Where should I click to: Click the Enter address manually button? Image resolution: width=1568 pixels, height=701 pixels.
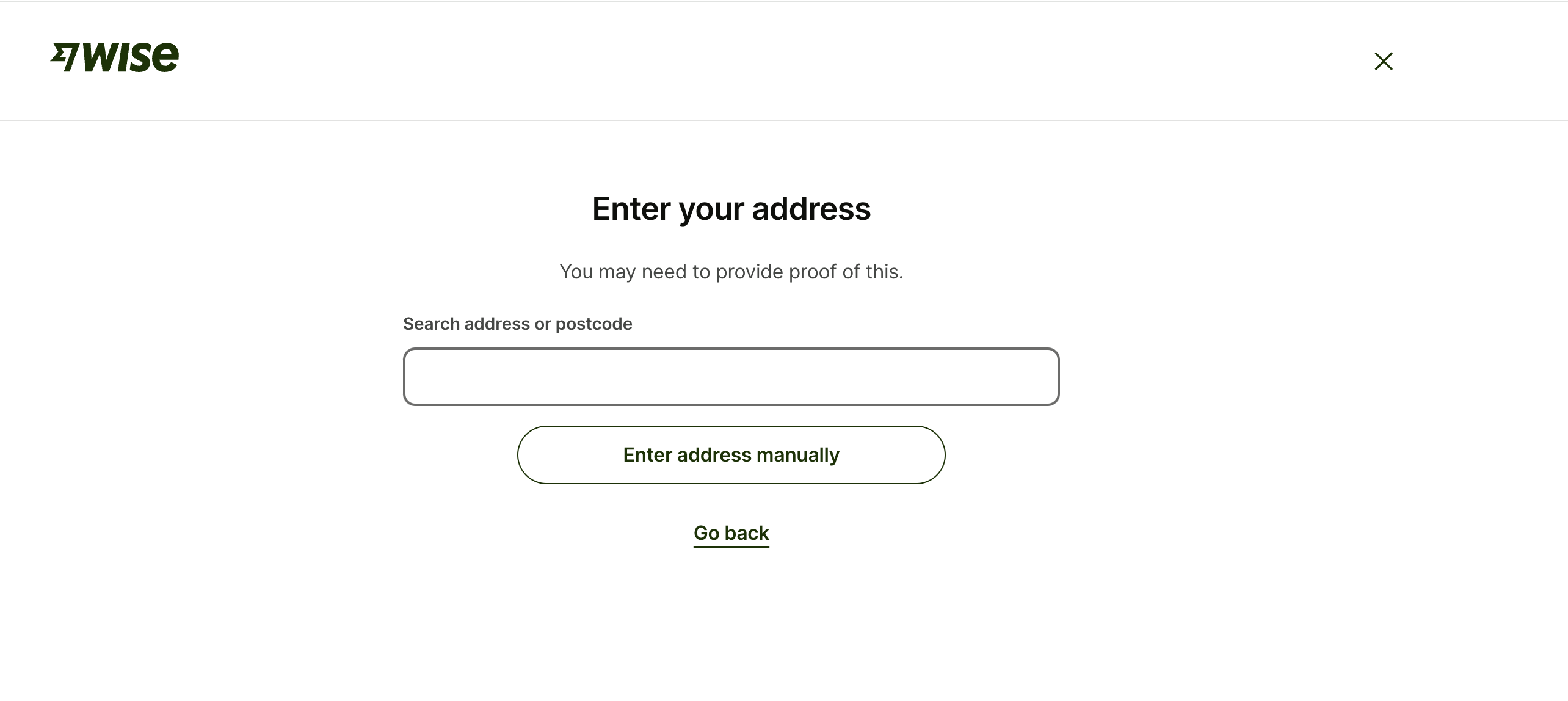pyautogui.click(x=731, y=455)
